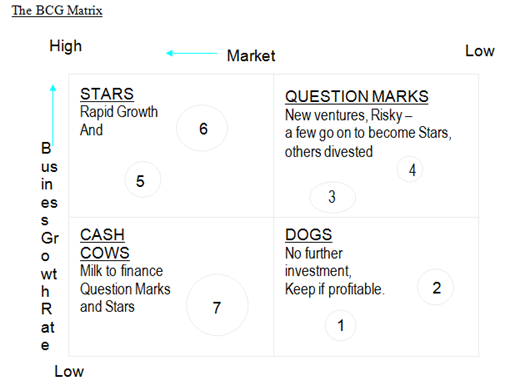Image resolution: width=513 pixels, height=387 pixels.
Task: Click the 'Keep if profitable.' text
Action: point(335,289)
